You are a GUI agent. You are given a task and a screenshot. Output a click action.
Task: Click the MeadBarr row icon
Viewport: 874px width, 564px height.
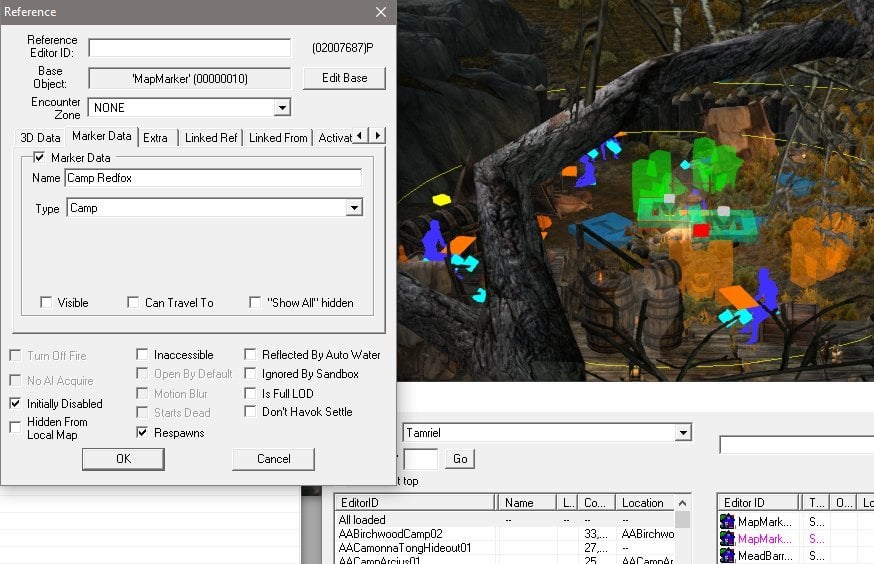[727, 556]
